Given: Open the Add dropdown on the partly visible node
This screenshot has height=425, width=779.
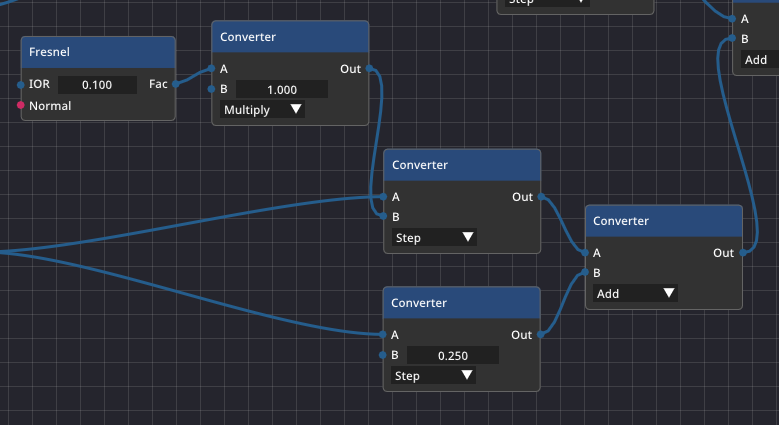Looking at the screenshot, I should click(x=760, y=60).
